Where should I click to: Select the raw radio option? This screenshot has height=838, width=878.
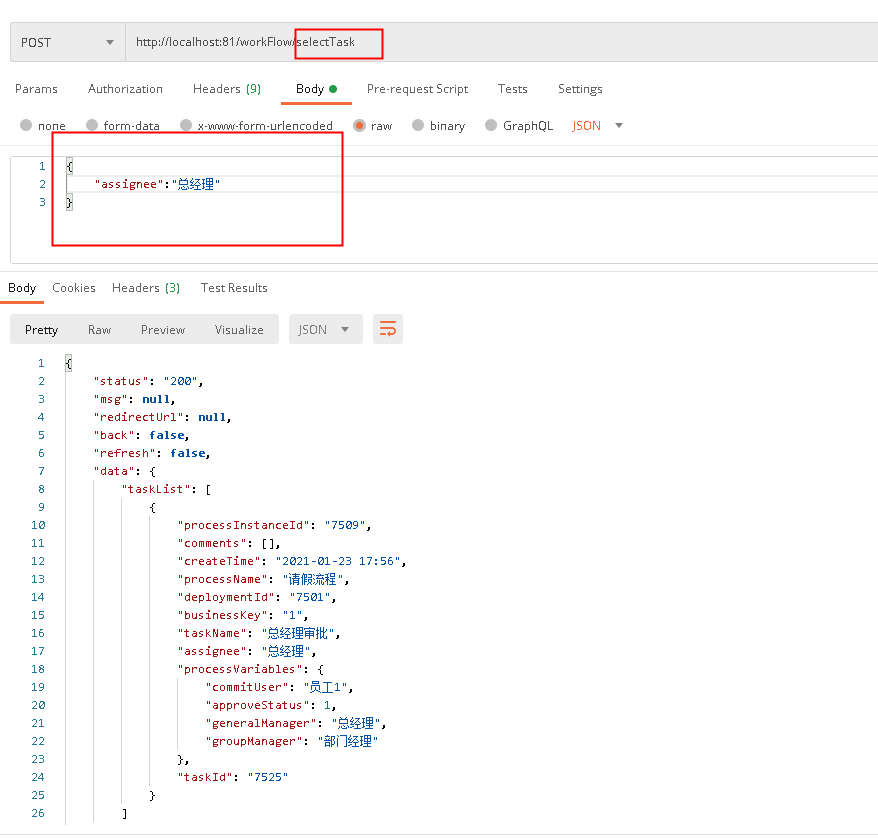pyautogui.click(x=359, y=125)
